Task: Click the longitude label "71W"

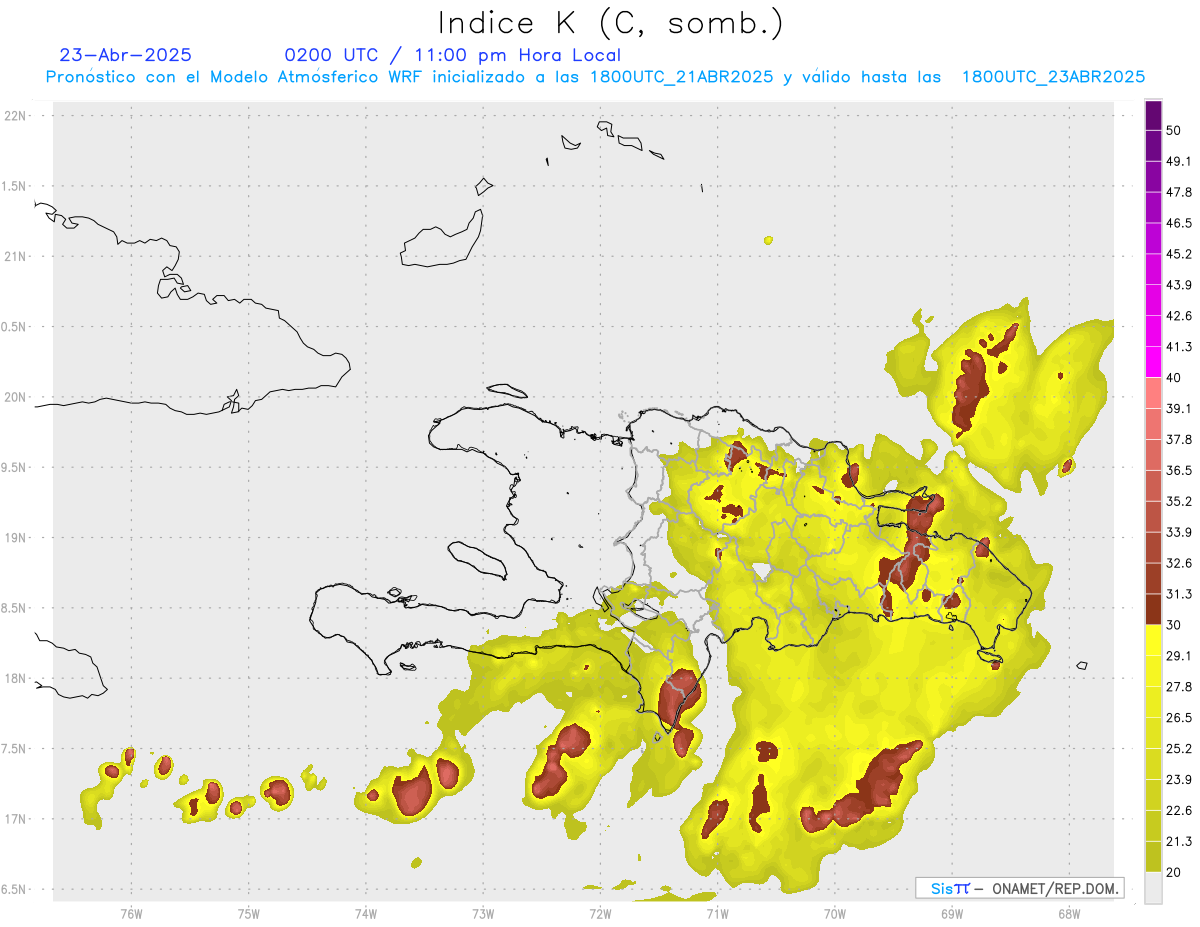Action: 717,913
